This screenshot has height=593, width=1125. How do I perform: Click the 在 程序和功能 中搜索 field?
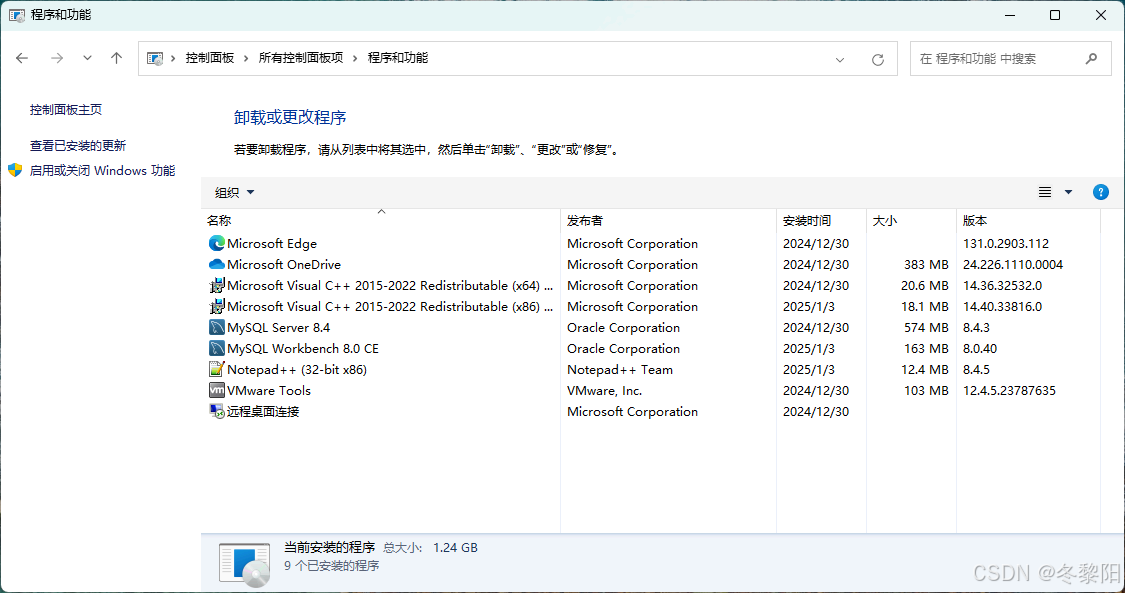coord(1010,59)
